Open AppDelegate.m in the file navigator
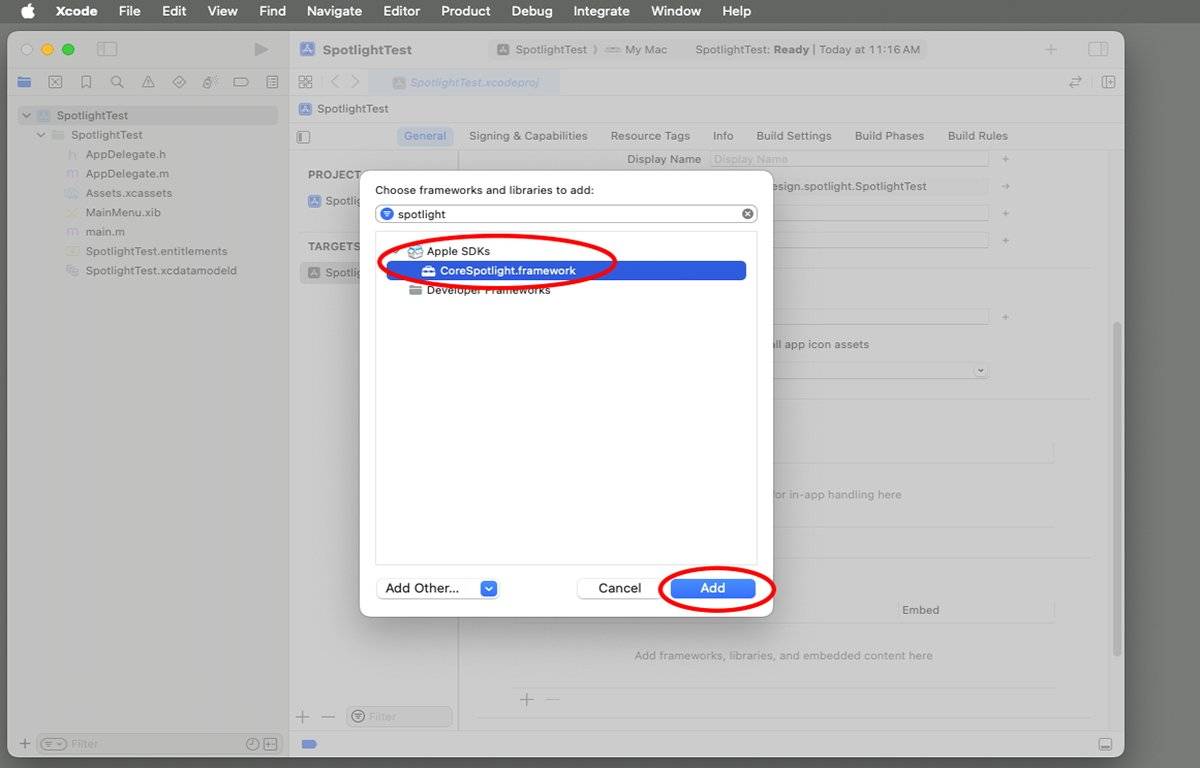 pyautogui.click(x=125, y=174)
